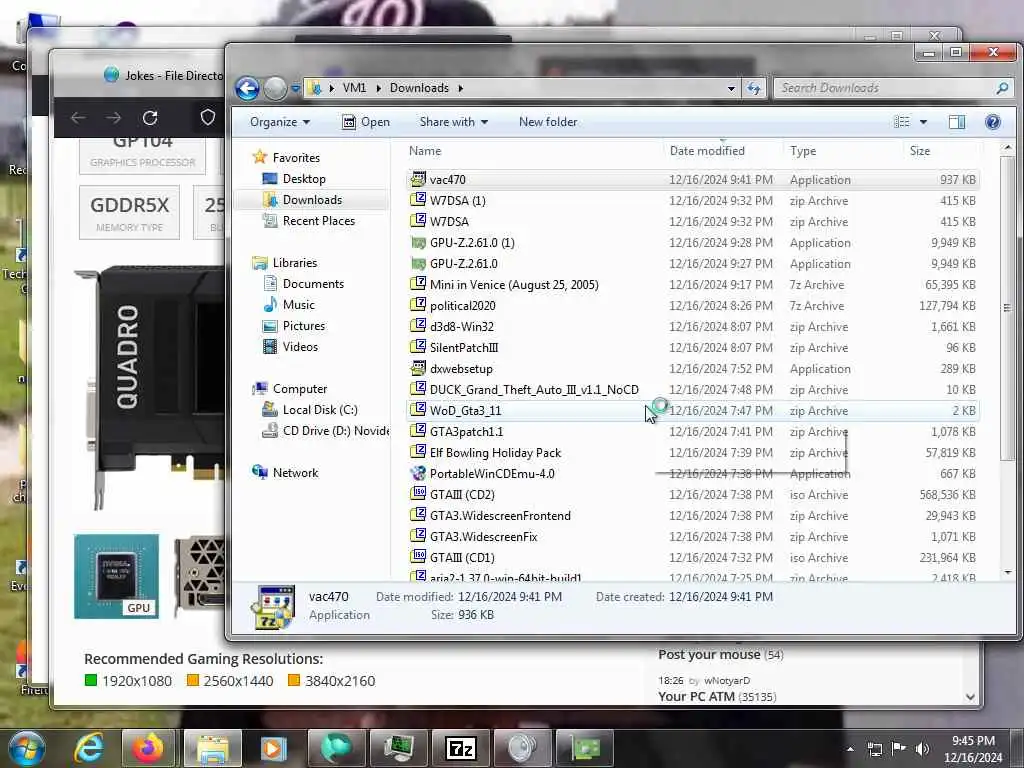Sort files by Name column
The width and height of the screenshot is (1024, 768).
point(425,151)
